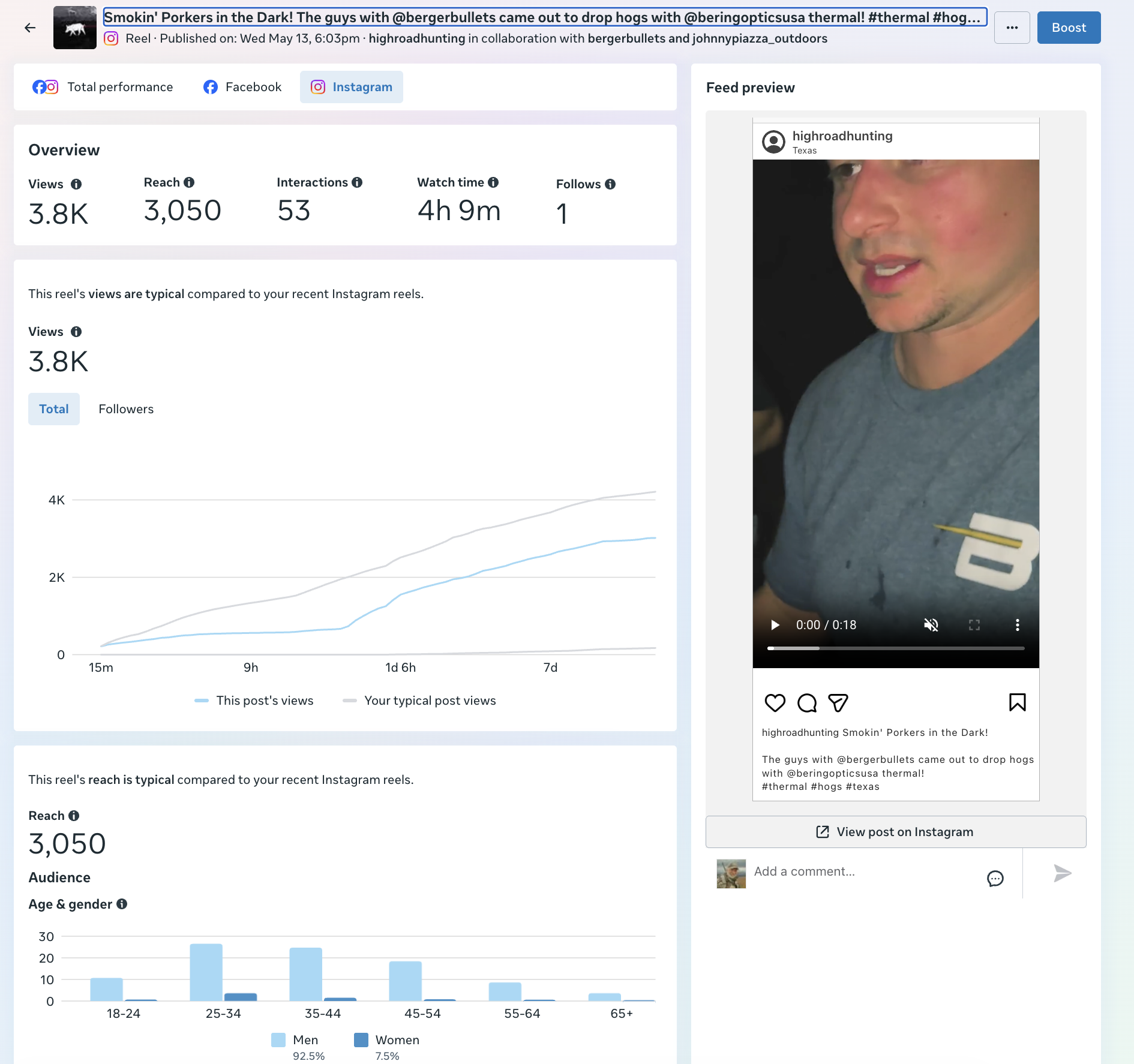The image size is (1134, 1064).
Task: Click the info icon next to Watch time
Action: 493,182
